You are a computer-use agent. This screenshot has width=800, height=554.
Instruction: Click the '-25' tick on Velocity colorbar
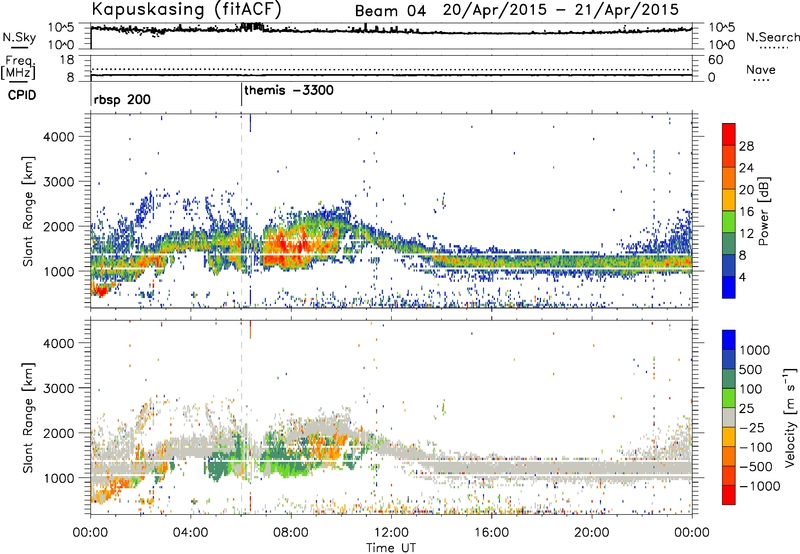coord(752,428)
